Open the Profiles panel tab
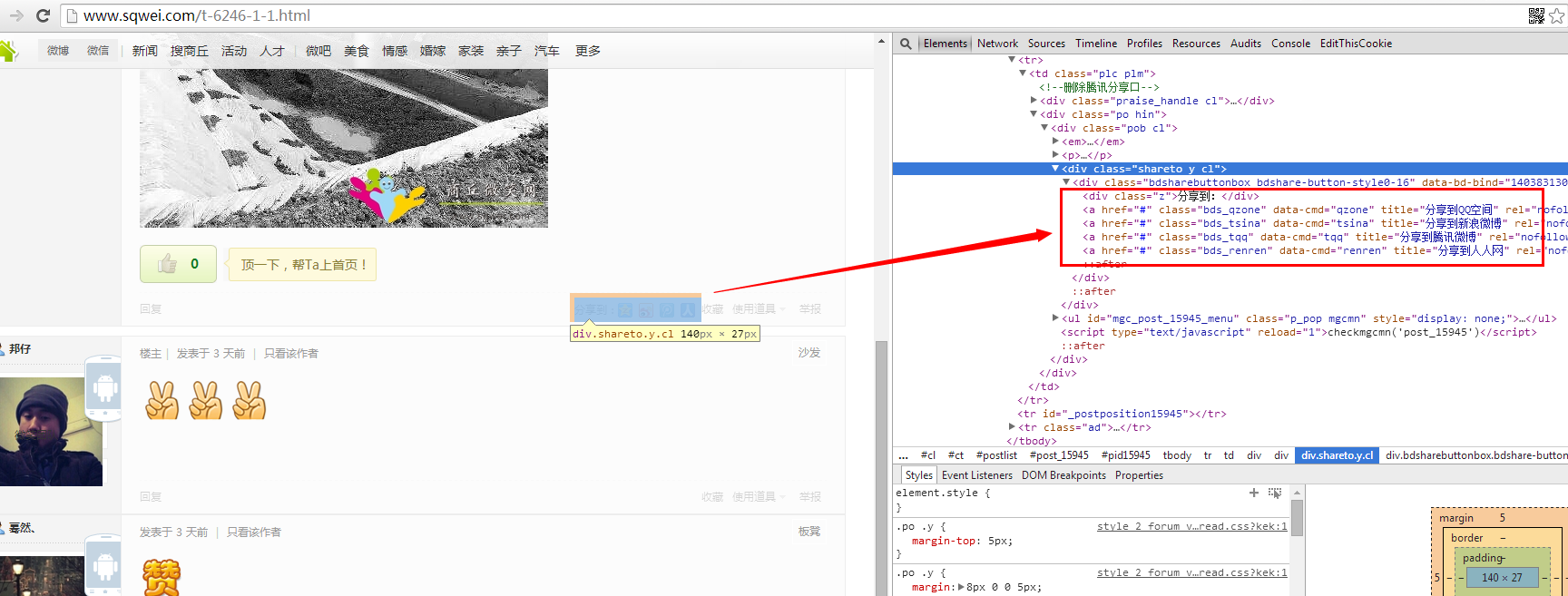The width and height of the screenshot is (1568, 596). point(1144,44)
